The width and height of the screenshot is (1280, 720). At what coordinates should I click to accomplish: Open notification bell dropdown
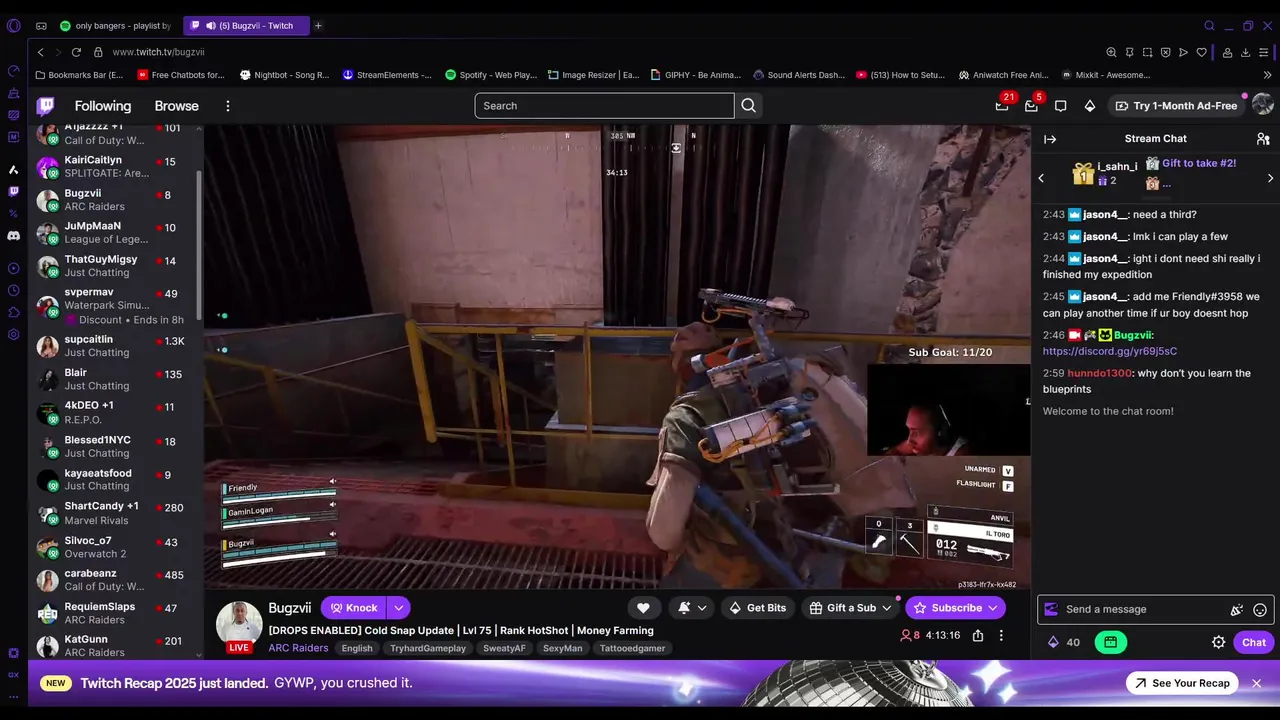coord(692,608)
